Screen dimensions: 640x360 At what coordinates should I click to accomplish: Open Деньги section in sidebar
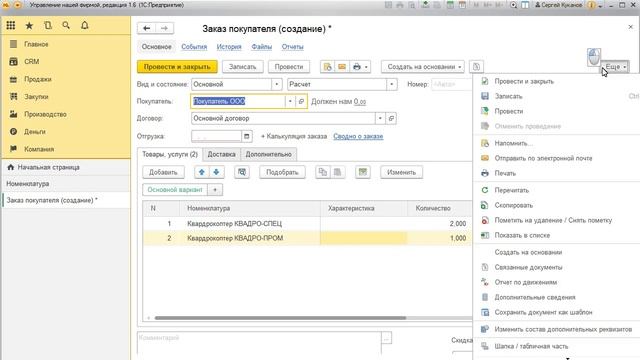[35, 132]
